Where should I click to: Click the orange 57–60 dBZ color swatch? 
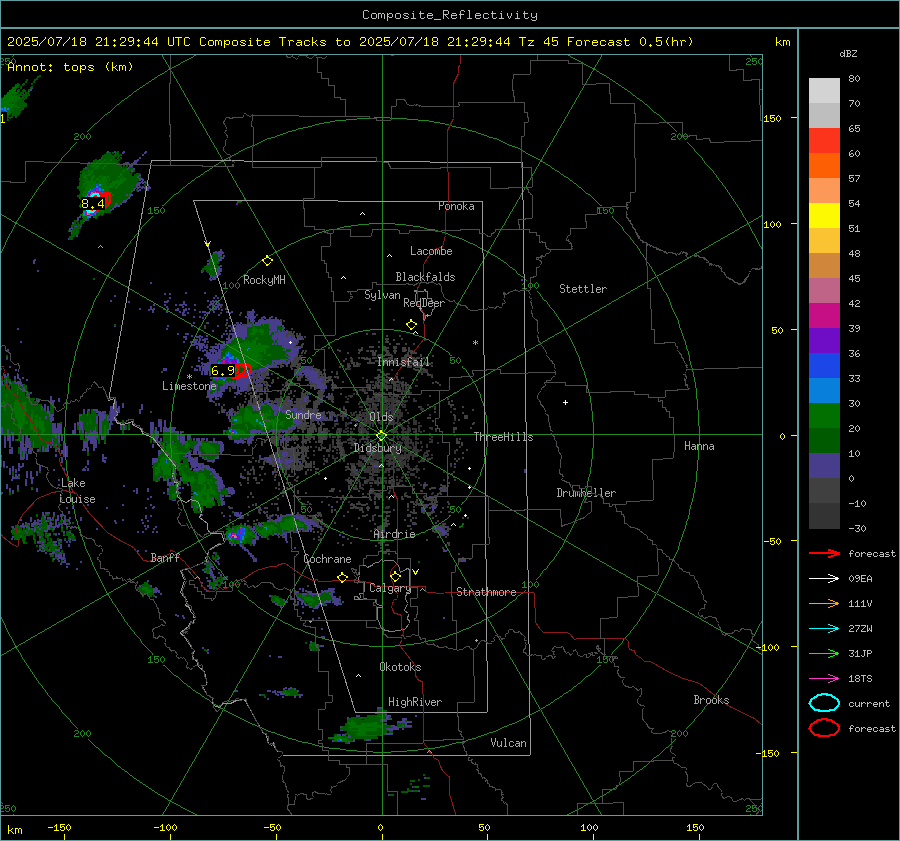click(x=824, y=166)
